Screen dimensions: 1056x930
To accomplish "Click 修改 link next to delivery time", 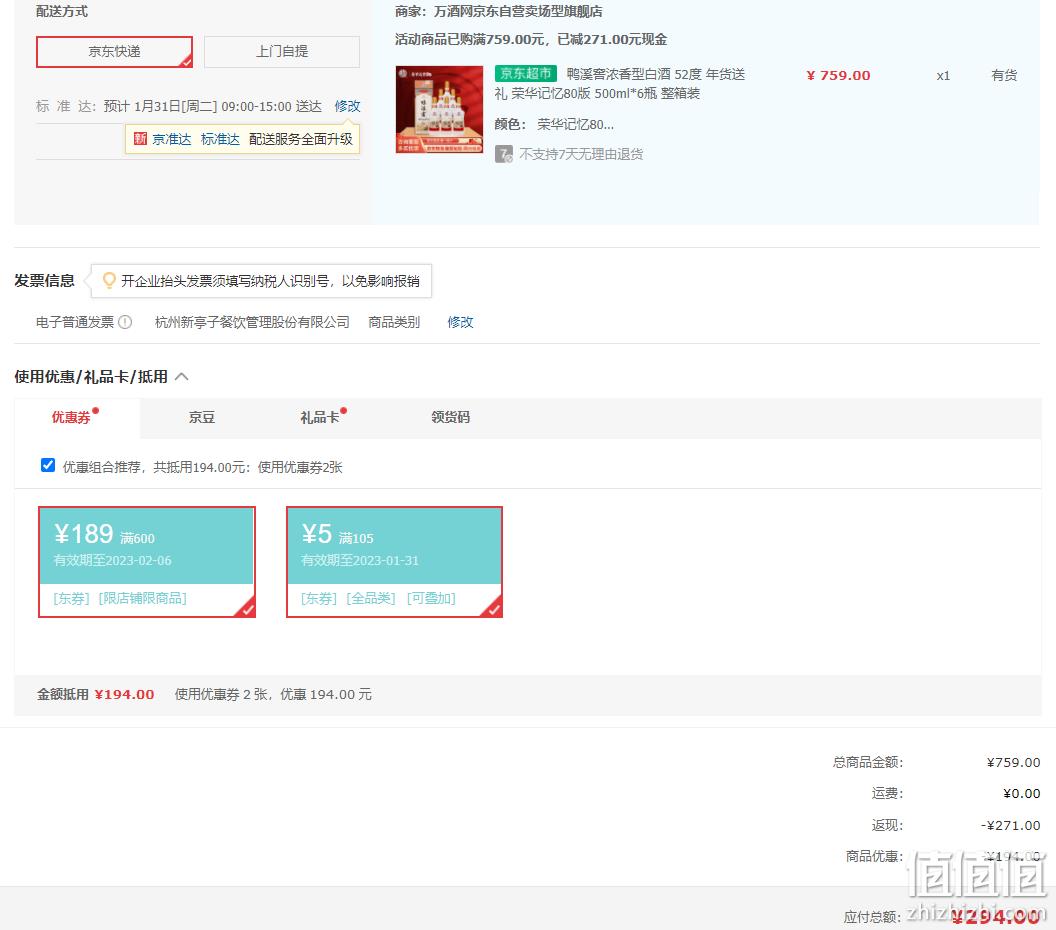I will click(x=348, y=106).
